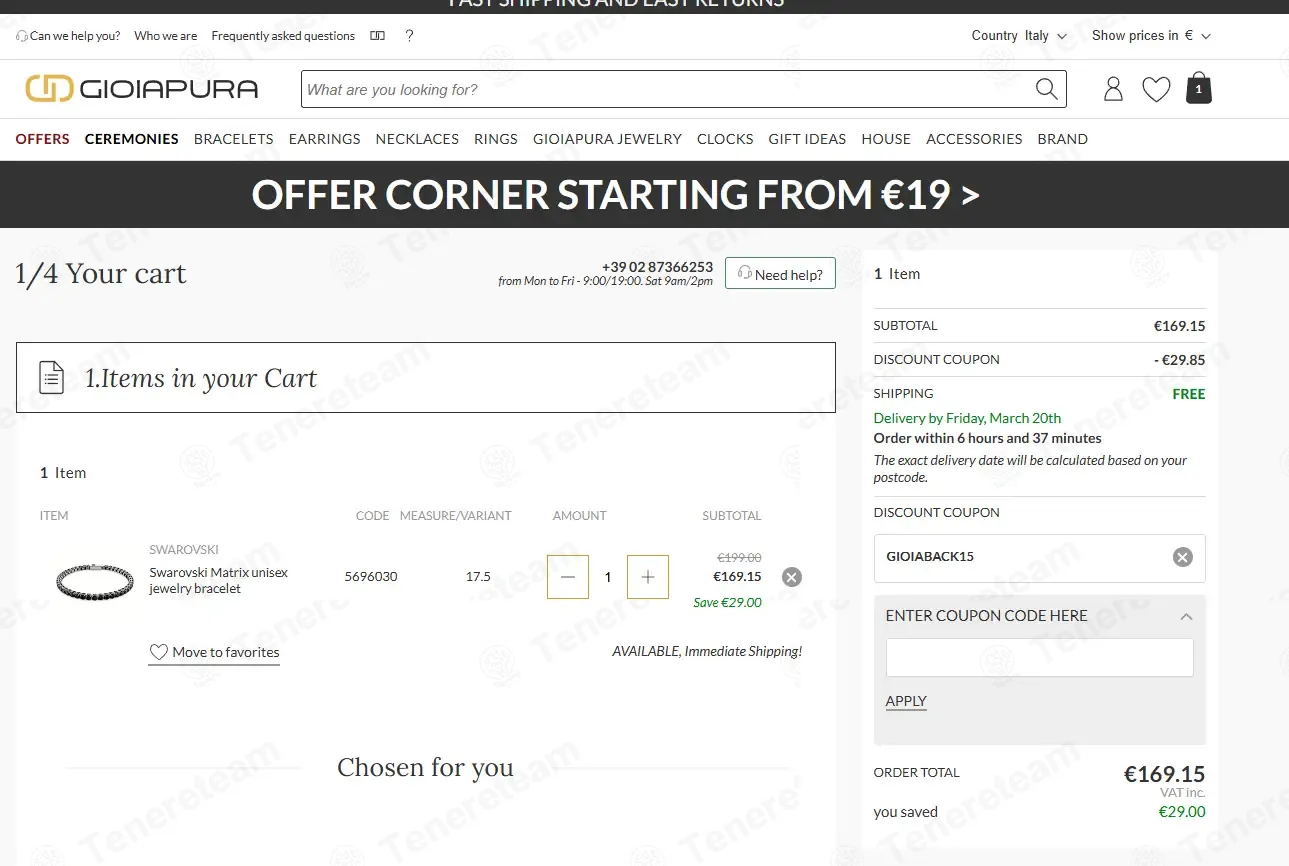Image resolution: width=1289 pixels, height=866 pixels.
Task: Open Show prices in € dropdown
Action: click(x=1151, y=36)
